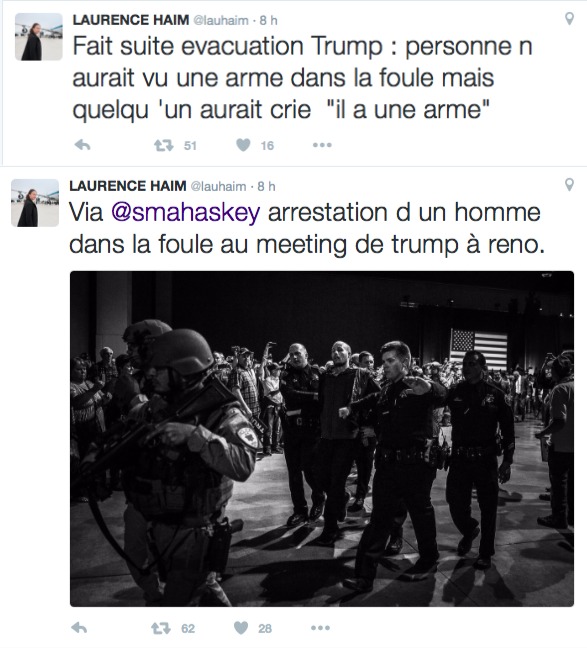This screenshot has height=648, width=587.
Task: Click the profile avatar of second tweet
Action: click(x=35, y=203)
